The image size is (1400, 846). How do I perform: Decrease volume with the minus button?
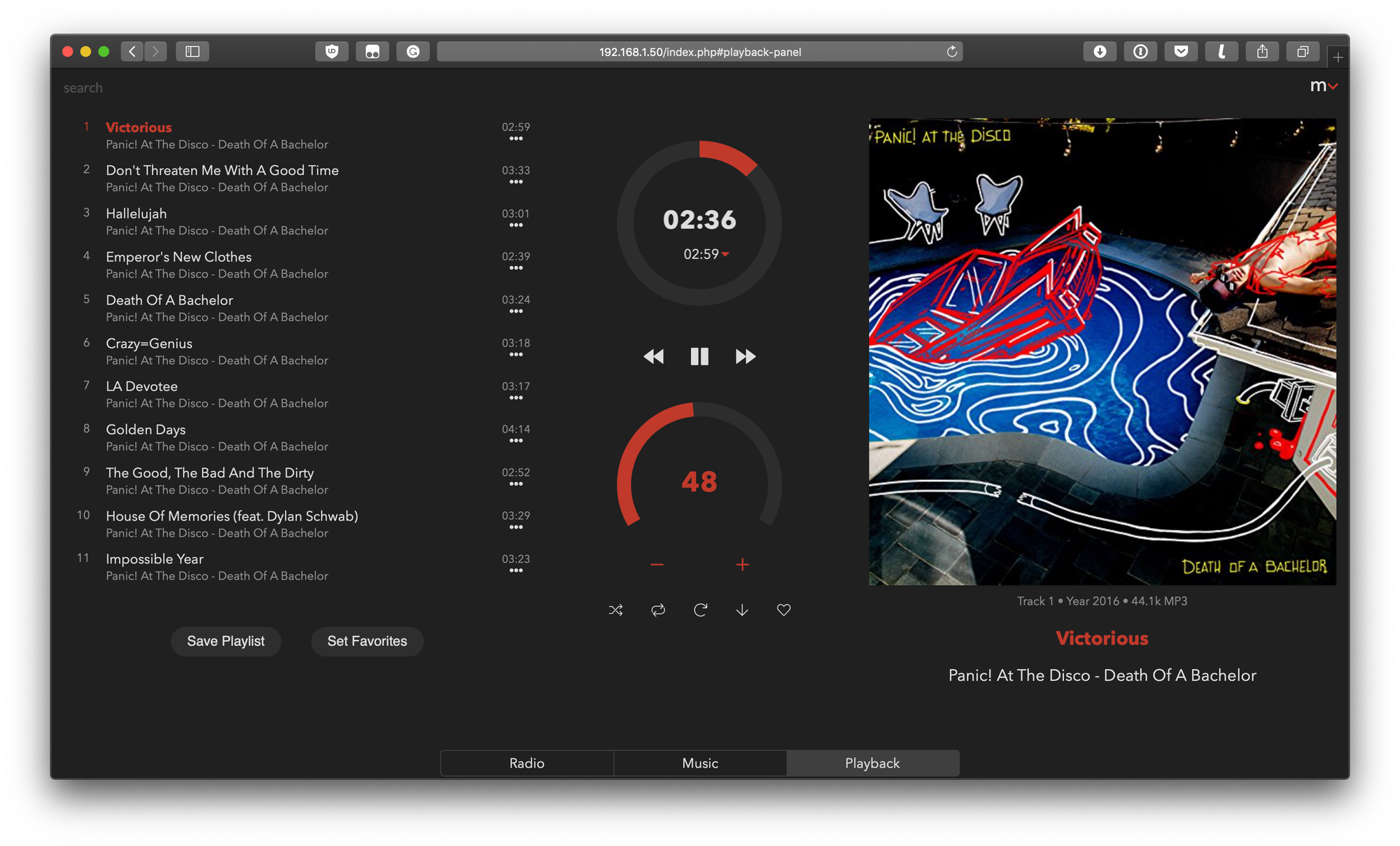[x=657, y=564]
